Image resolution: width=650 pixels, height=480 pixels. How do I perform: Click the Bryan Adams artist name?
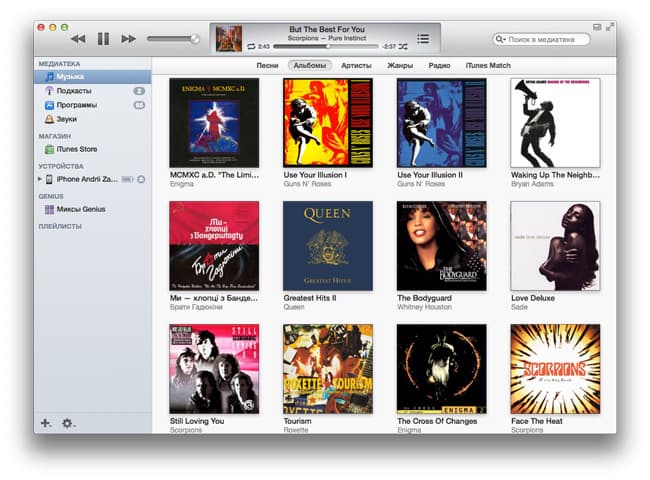(532, 184)
